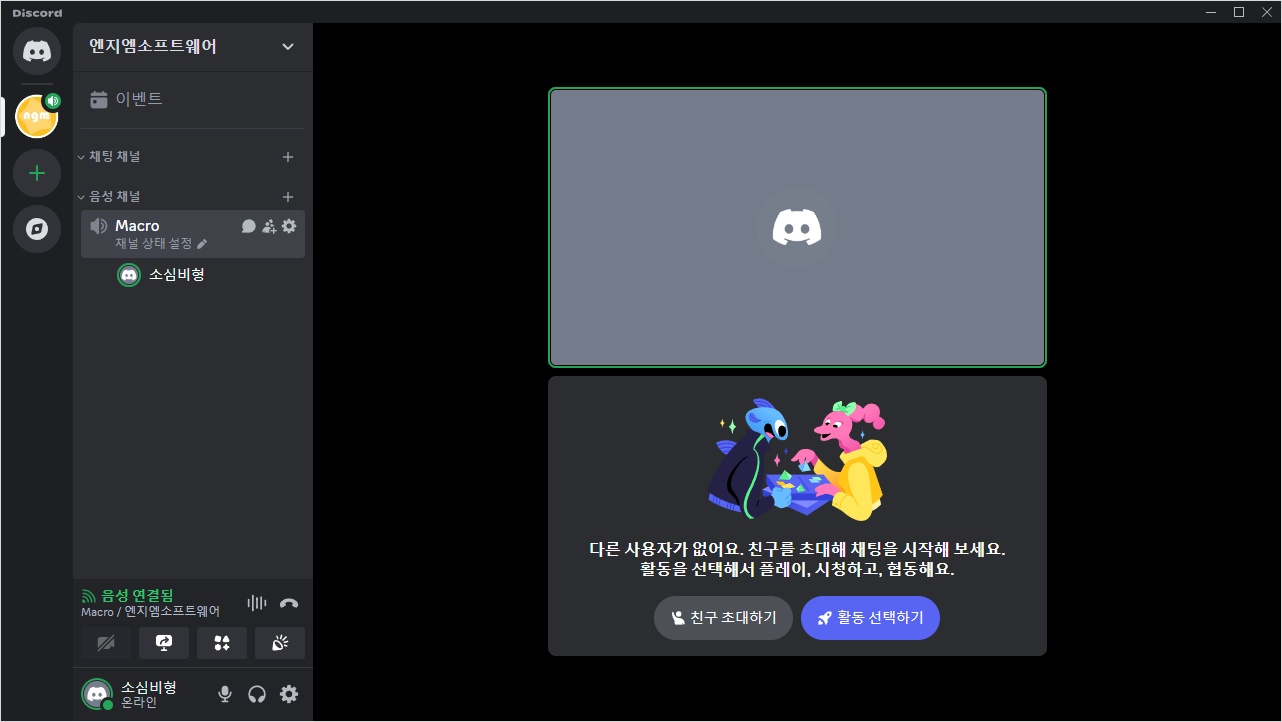Click the 활동 선택하기 button
Image resolution: width=1282 pixels, height=722 pixels.
point(870,618)
